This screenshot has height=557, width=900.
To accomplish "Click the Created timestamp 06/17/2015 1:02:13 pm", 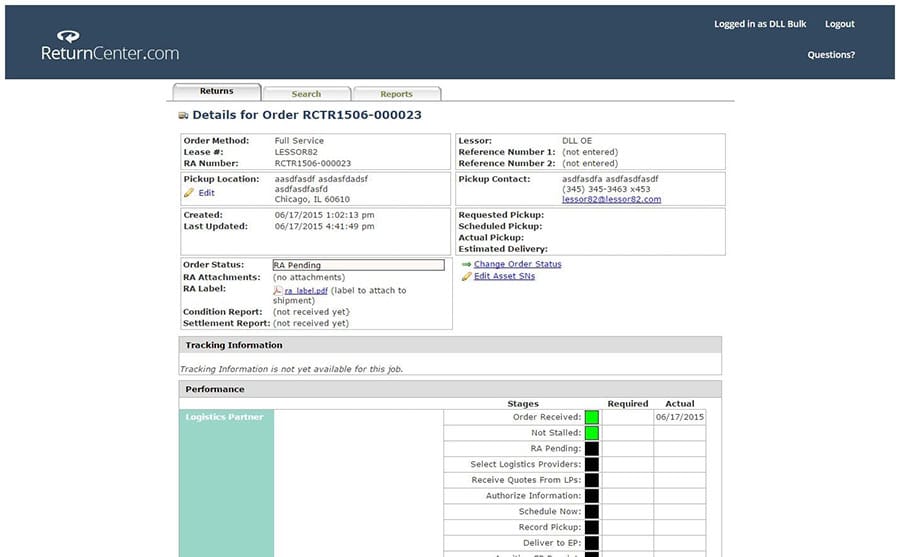I will click(x=324, y=215).
